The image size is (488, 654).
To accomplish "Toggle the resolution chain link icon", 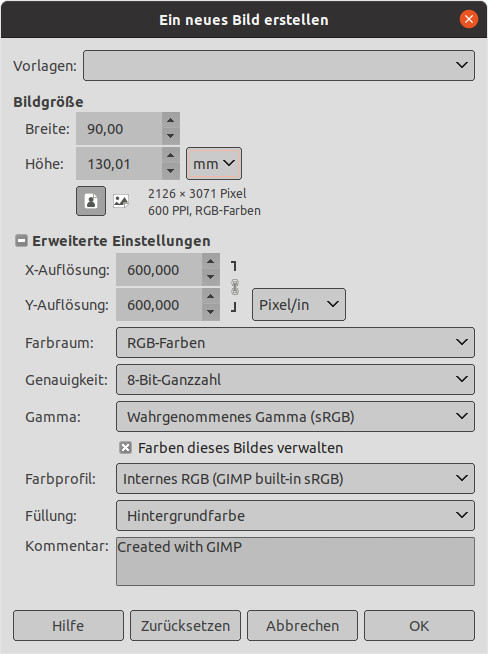I will pyautogui.click(x=235, y=287).
